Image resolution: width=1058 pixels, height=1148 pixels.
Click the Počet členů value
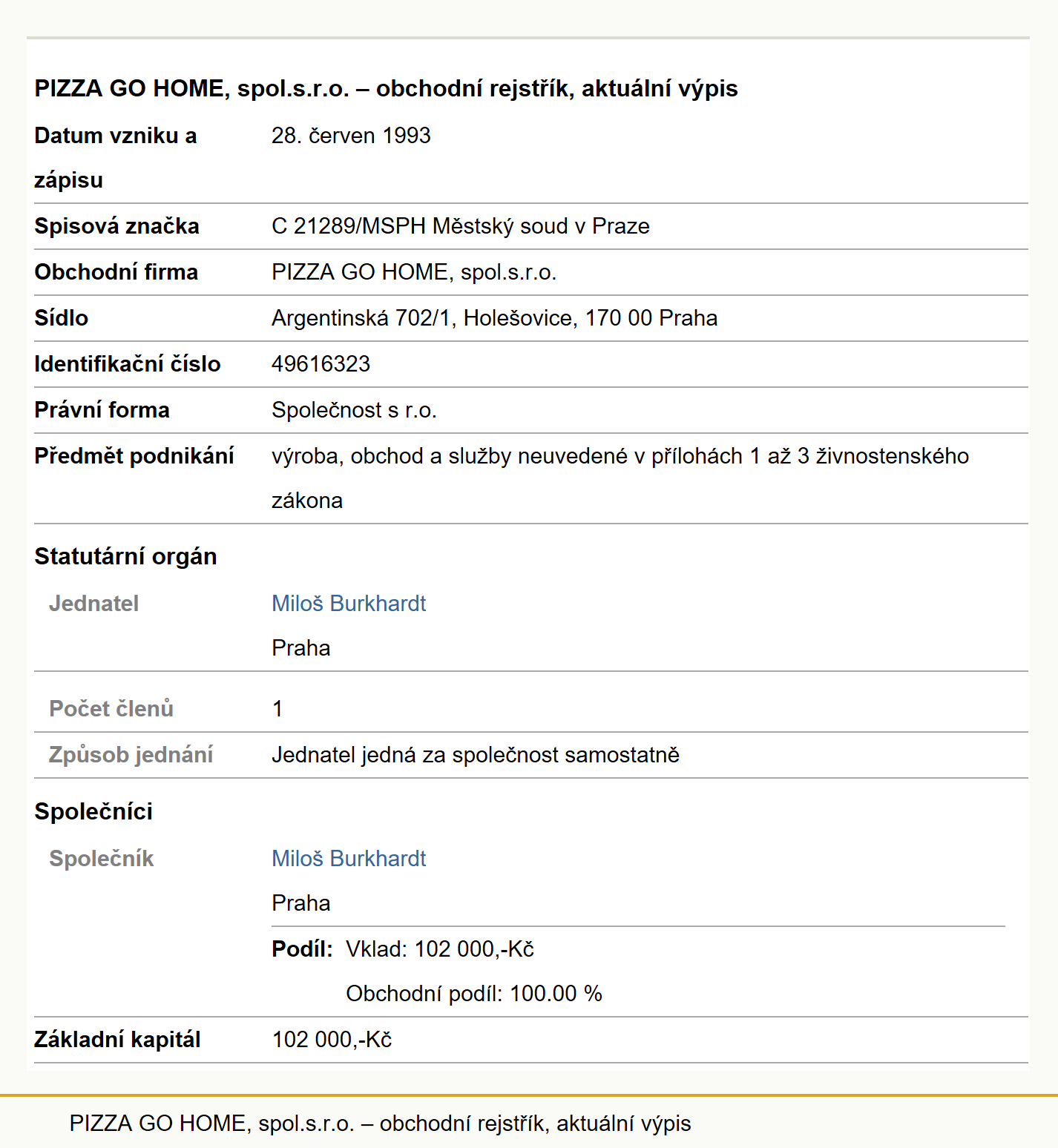click(x=277, y=709)
